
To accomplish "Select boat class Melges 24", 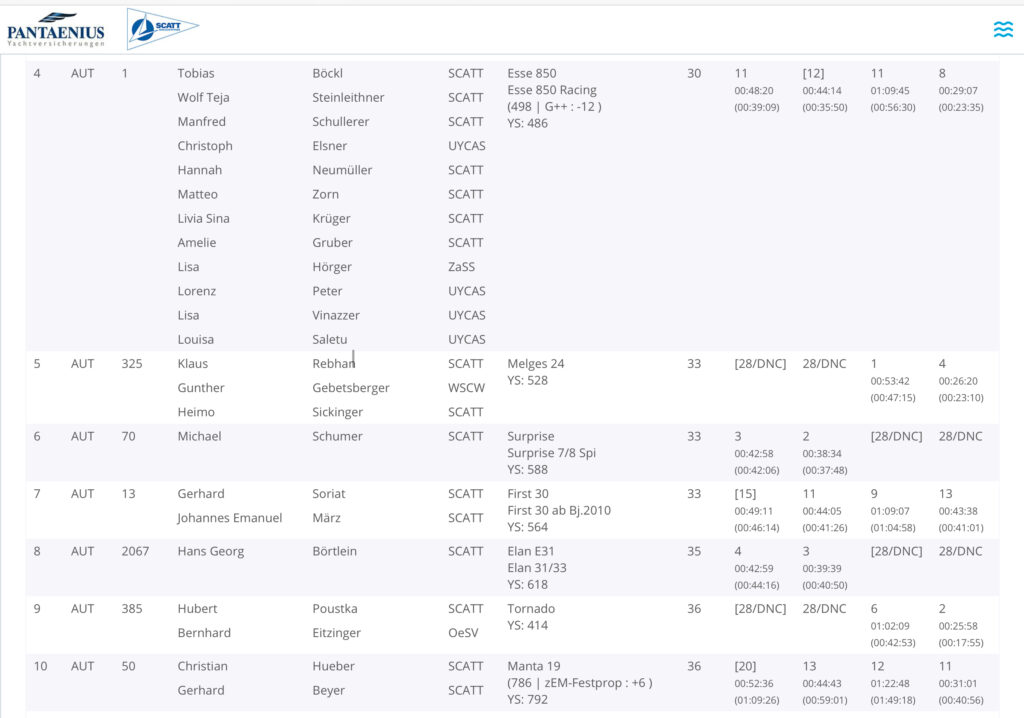I will click(x=536, y=363).
